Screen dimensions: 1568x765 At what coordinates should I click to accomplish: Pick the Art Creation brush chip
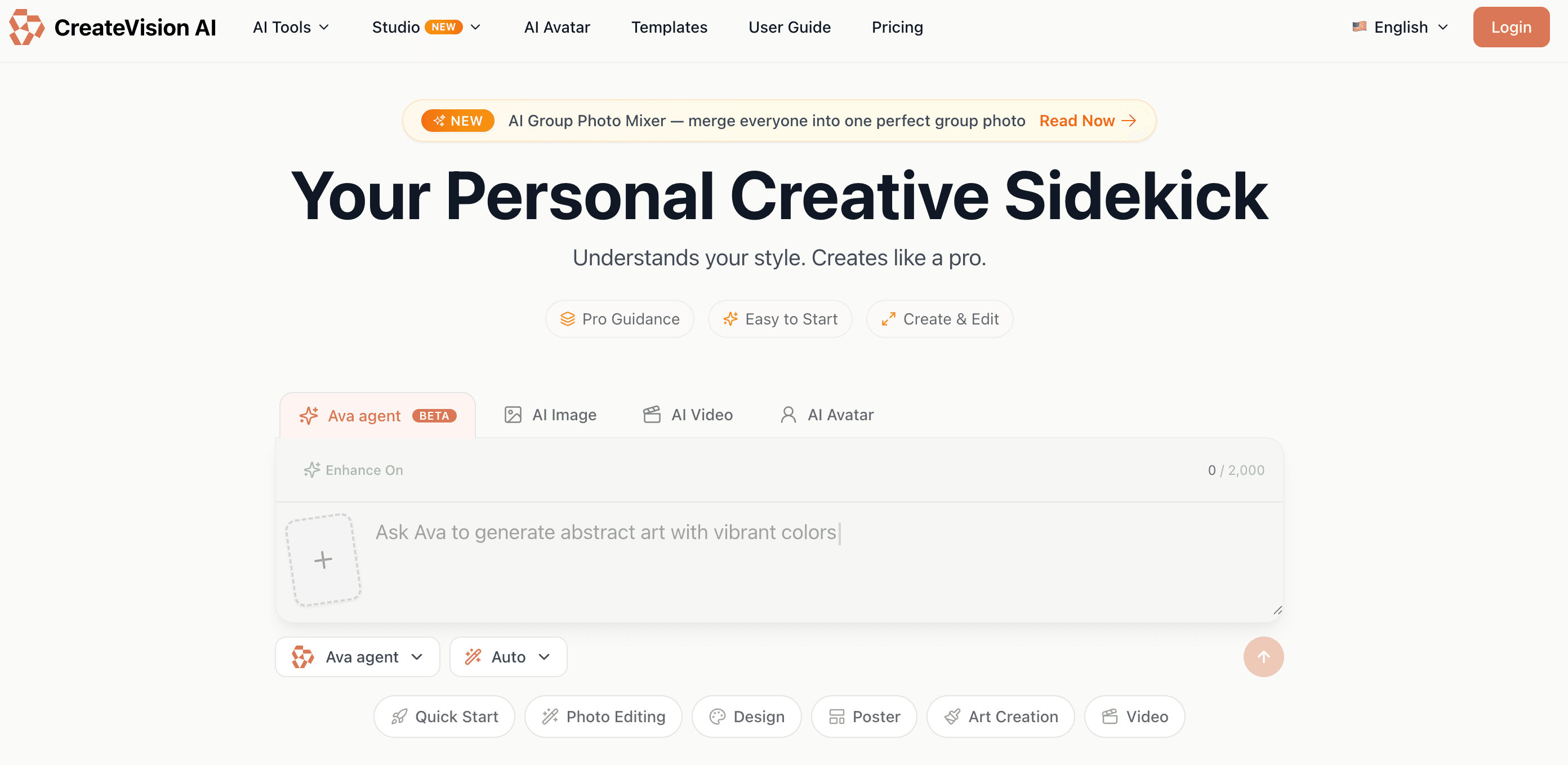tap(1001, 717)
